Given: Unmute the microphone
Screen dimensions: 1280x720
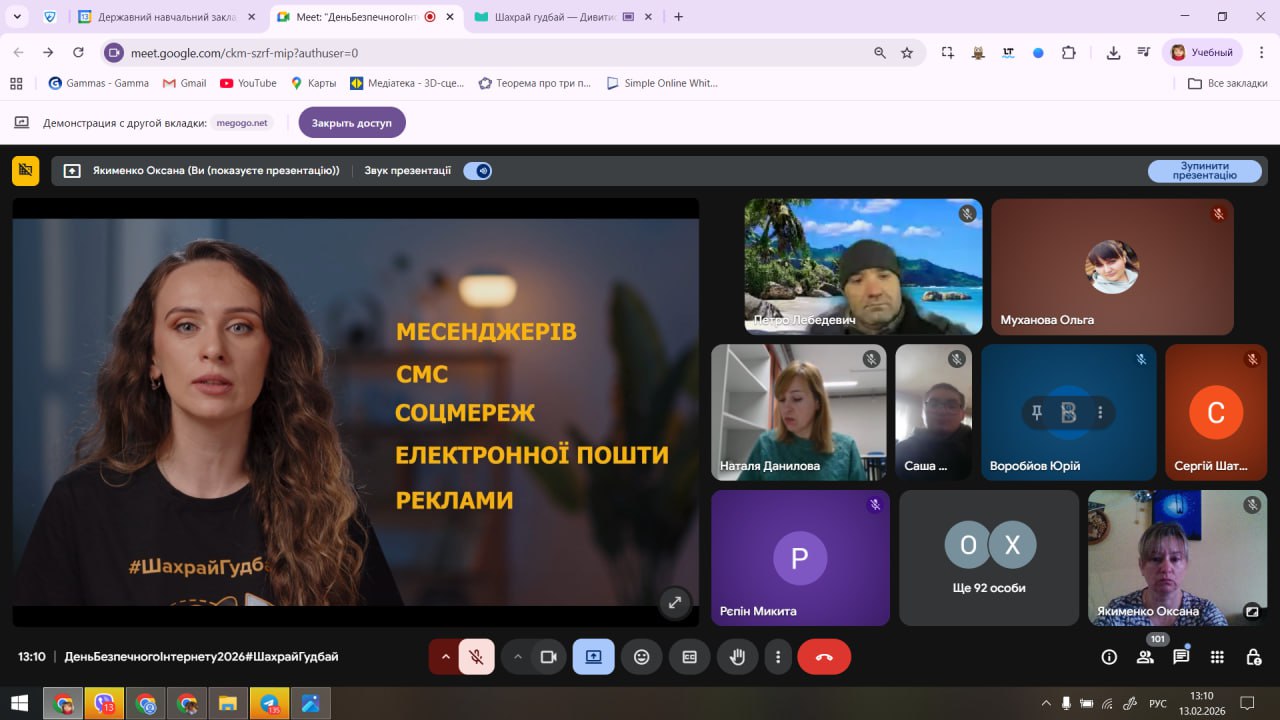Looking at the screenshot, I should click(477, 657).
